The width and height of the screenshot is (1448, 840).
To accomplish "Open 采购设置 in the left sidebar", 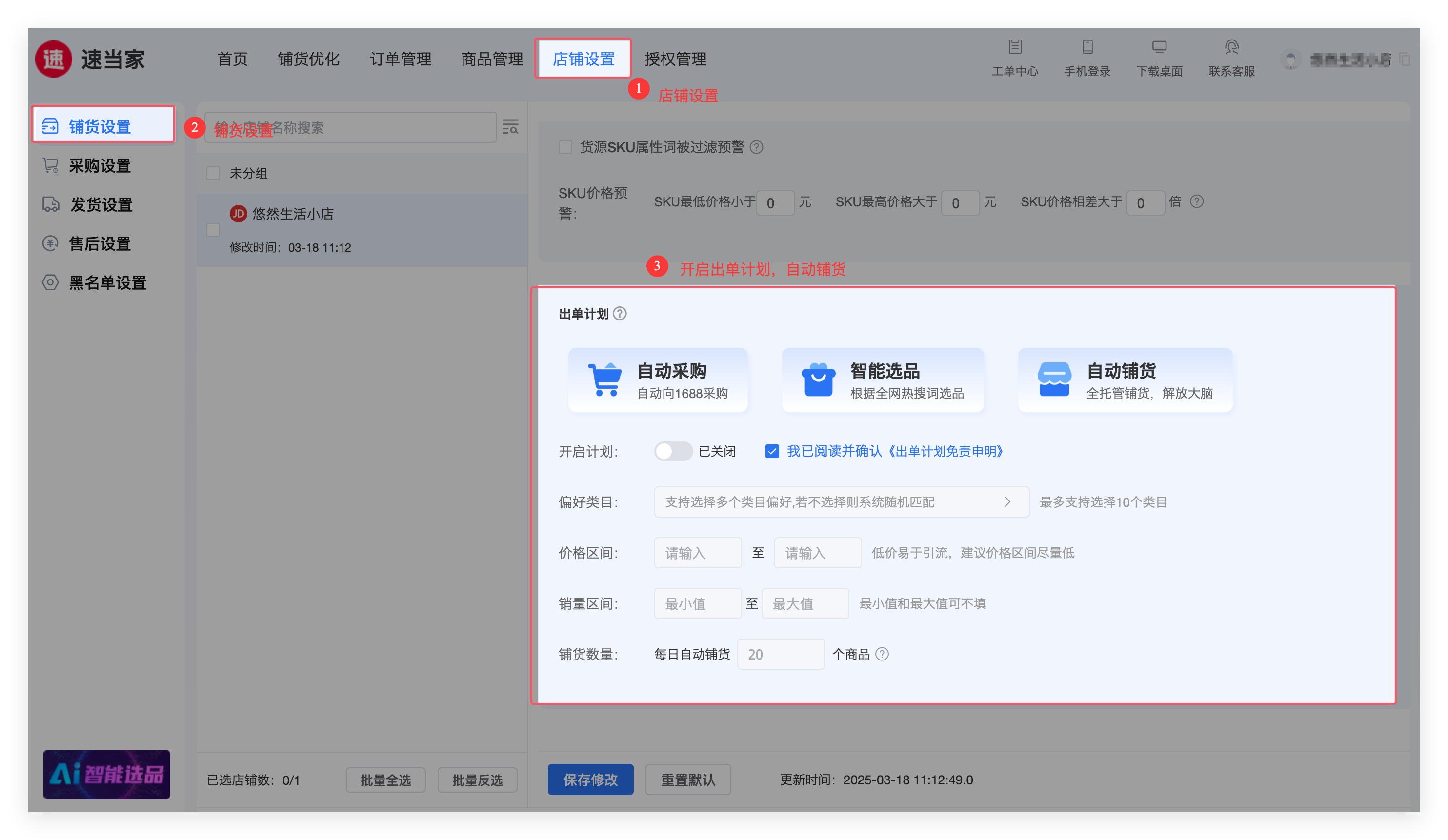I will pyautogui.click(x=100, y=166).
